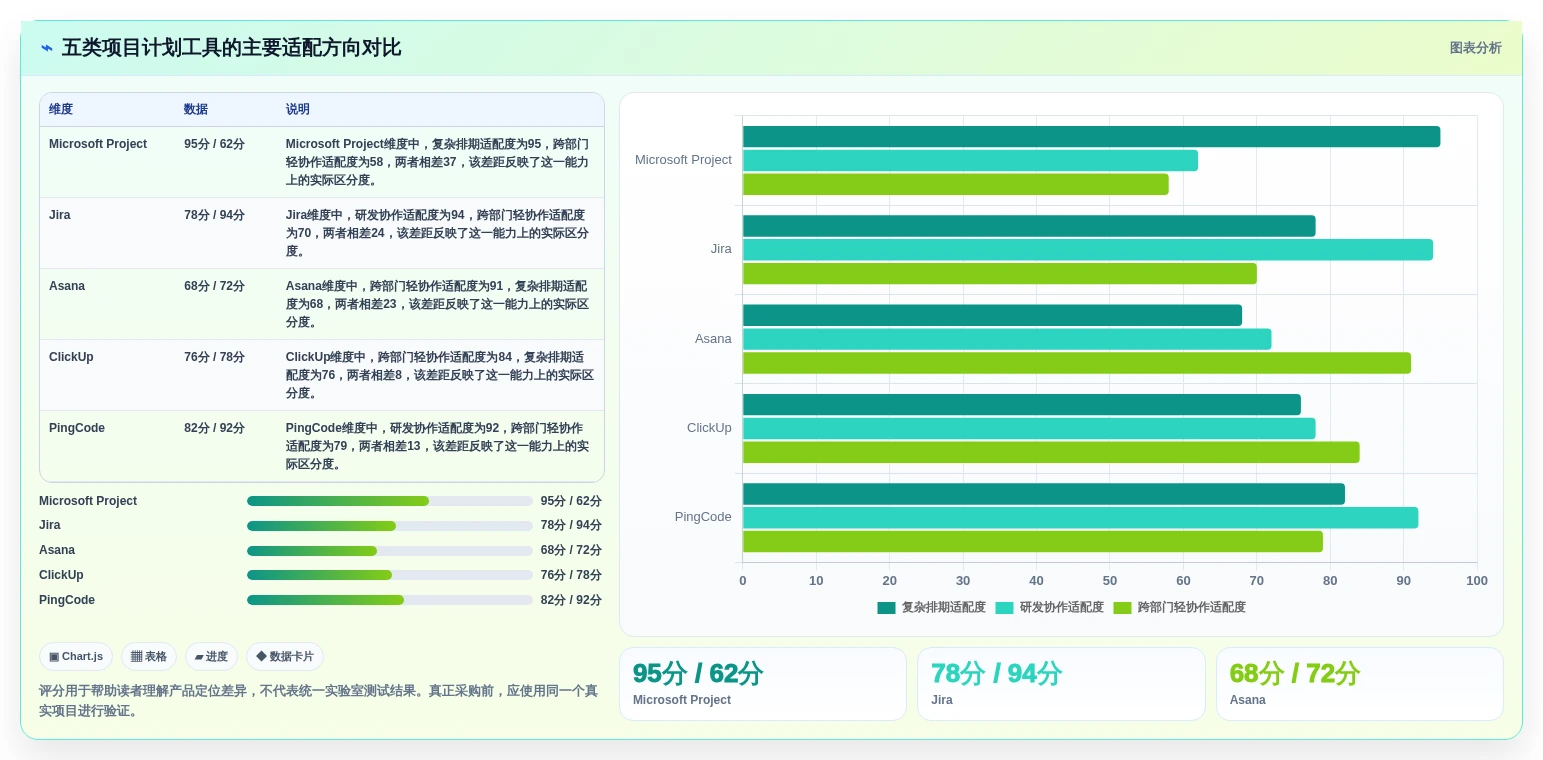Click PingCode's dark teal chart bar
The width and height of the screenshot is (1543, 760).
point(1044,494)
